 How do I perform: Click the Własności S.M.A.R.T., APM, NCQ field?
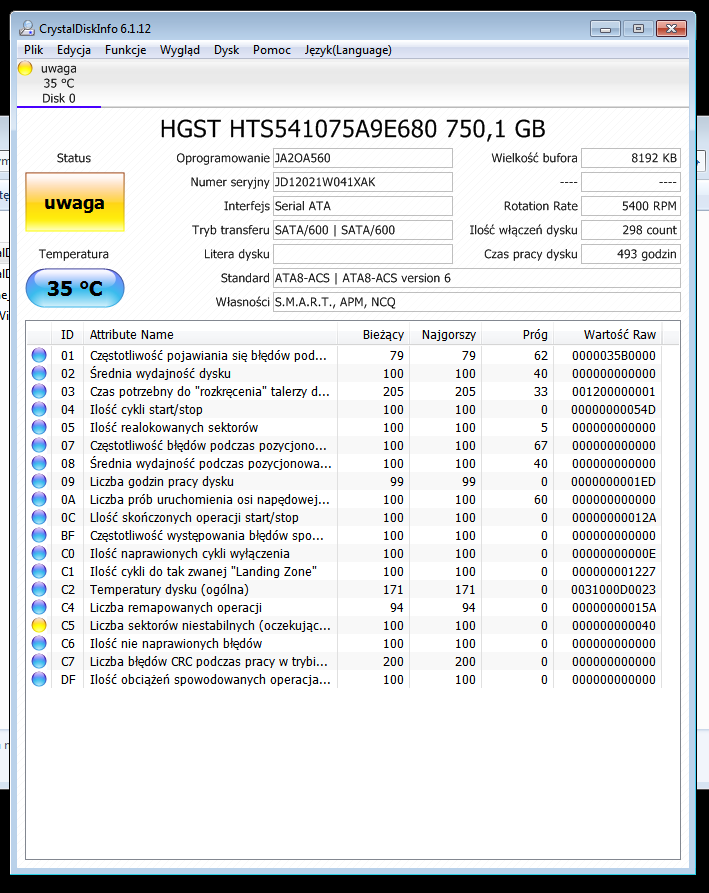tap(477, 302)
